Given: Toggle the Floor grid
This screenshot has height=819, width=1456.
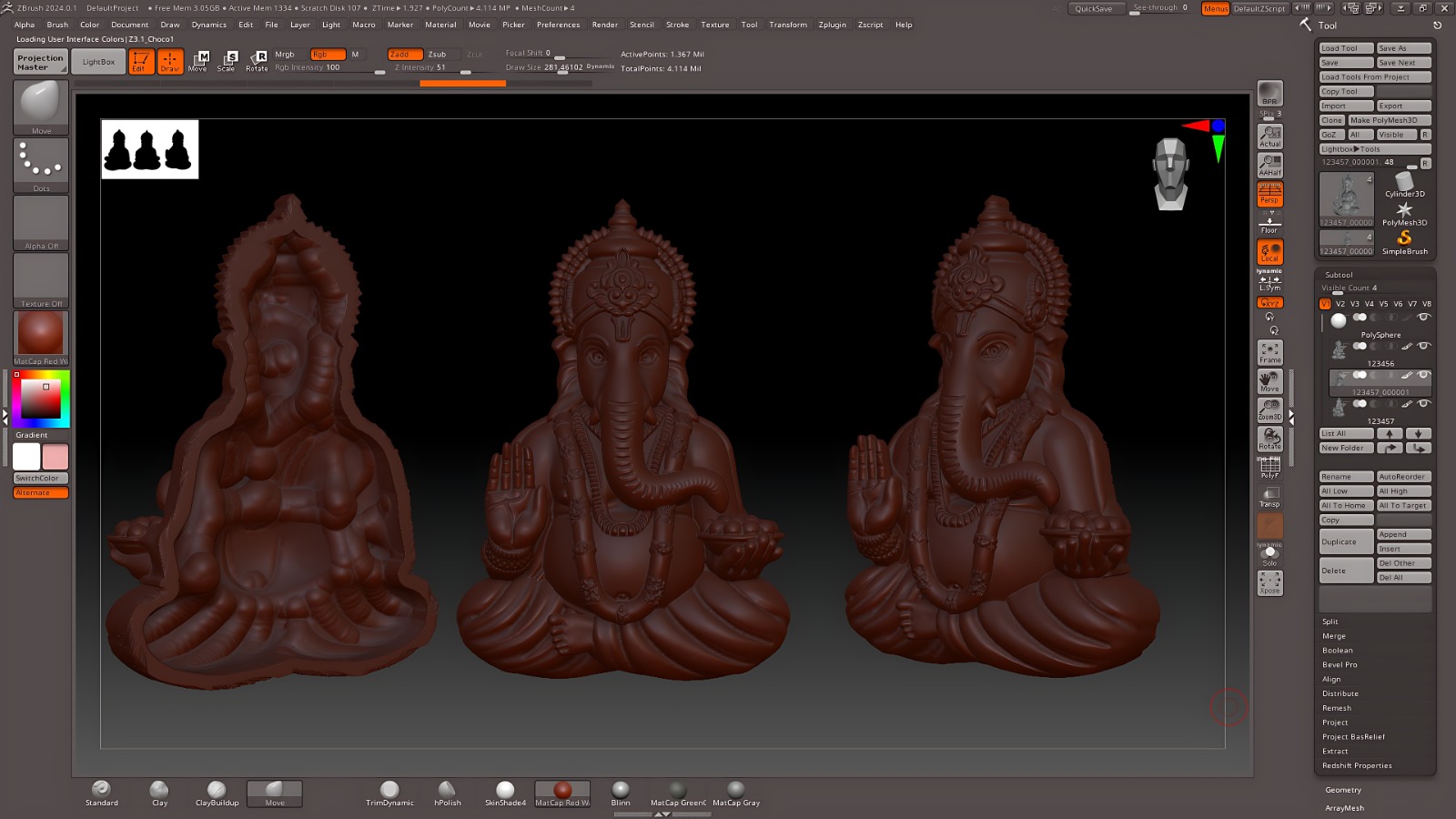Looking at the screenshot, I should 1269,223.
